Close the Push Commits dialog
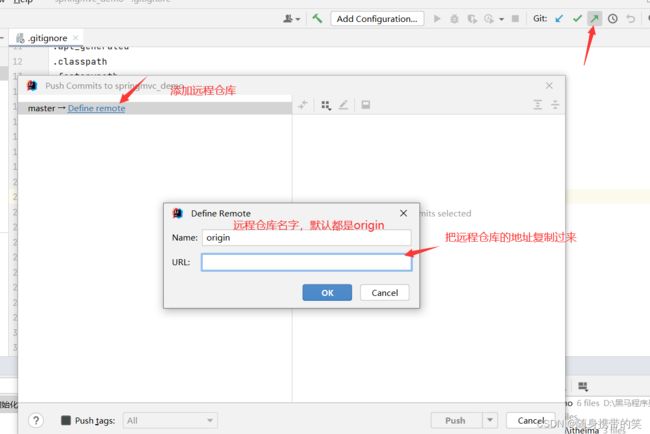The height and width of the screenshot is (434, 650). [549, 85]
